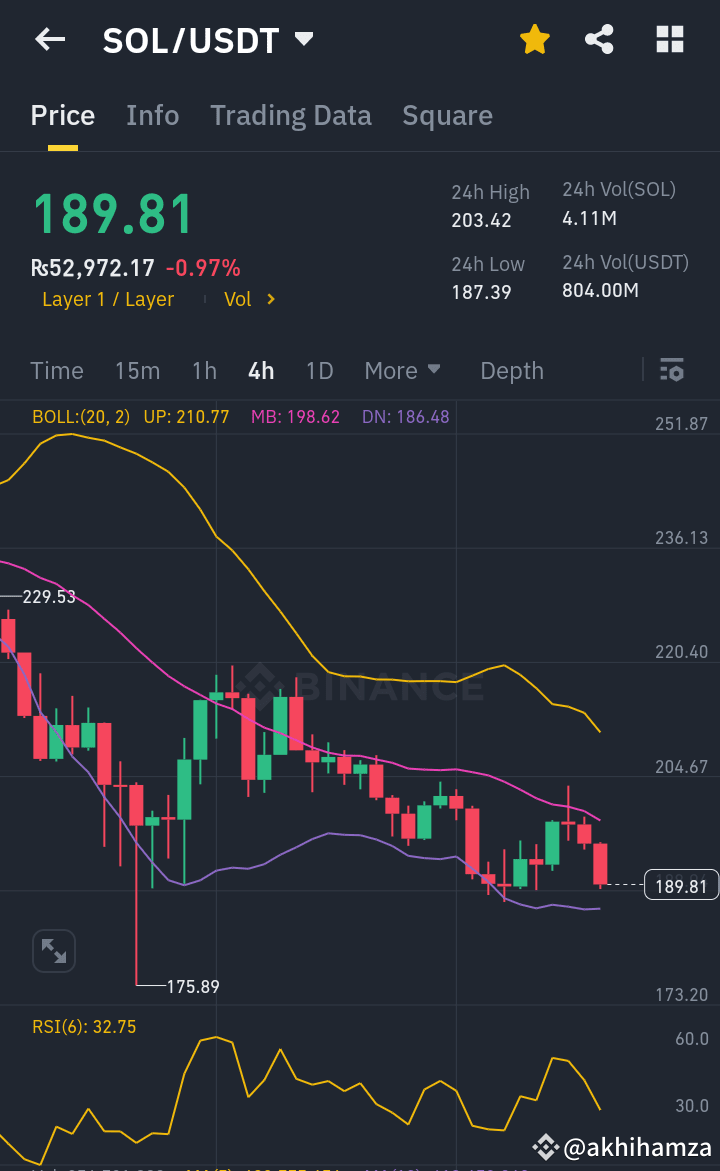Expand the SOL/USDT pair dropdown arrow
Image resolution: width=720 pixels, height=1171 pixels.
[x=304, y=39]
